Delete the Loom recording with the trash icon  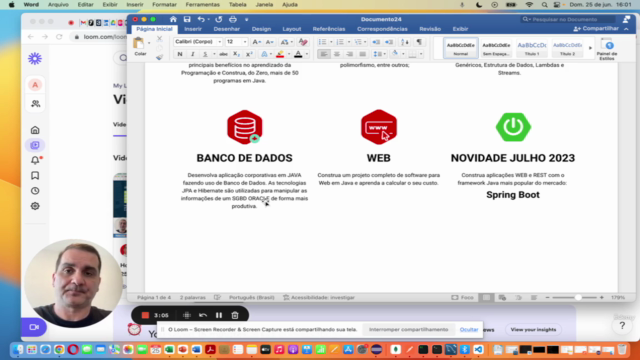[x=235, y=315]
